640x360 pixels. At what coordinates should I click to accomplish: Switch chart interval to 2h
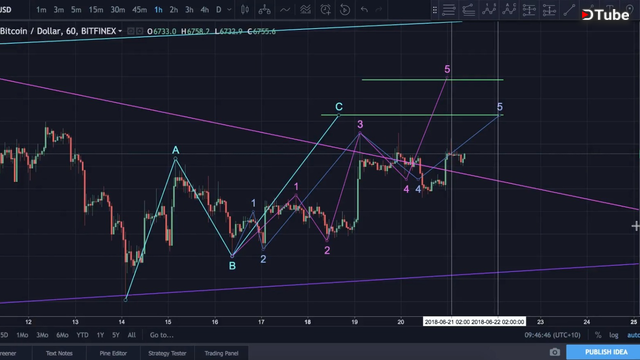coord(173,9)
